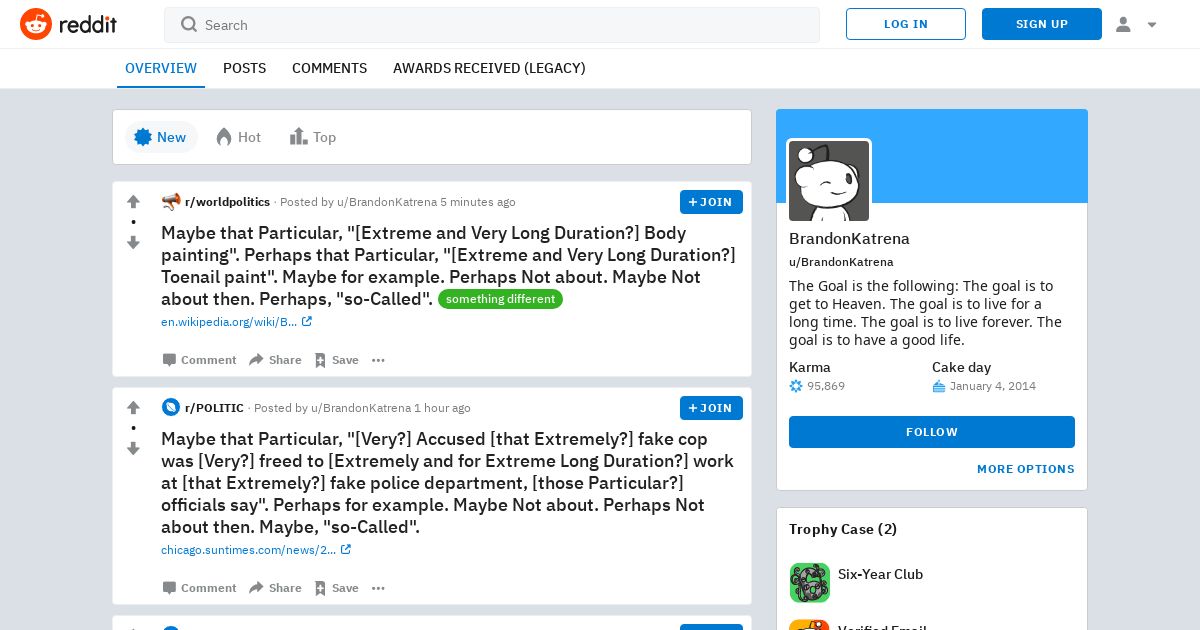Downvote the r/POLITIC fake cop post
This screenshot has height=630, width=1200.
click(x=133, y=448)
